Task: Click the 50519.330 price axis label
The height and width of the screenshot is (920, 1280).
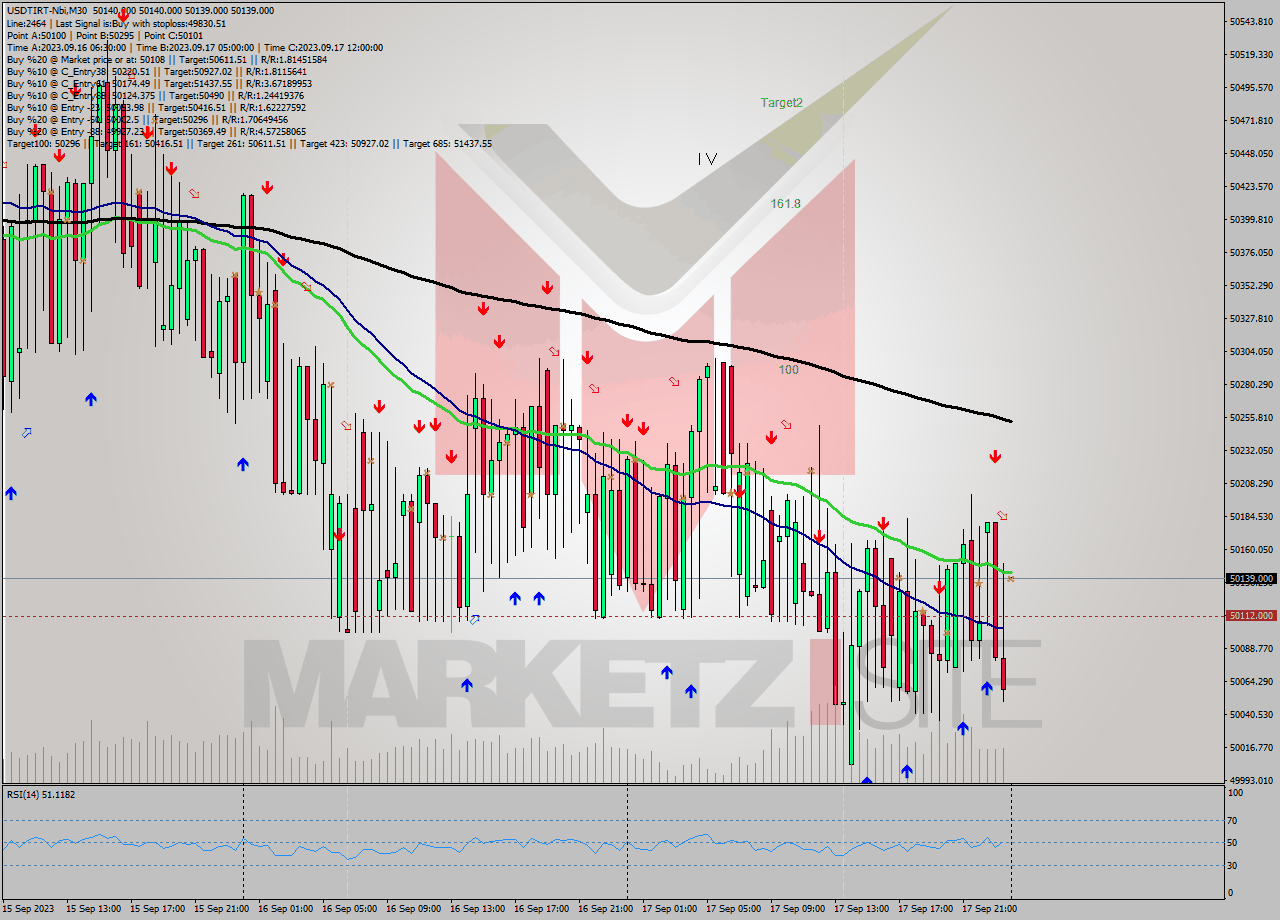Action: pos(1251,54)
